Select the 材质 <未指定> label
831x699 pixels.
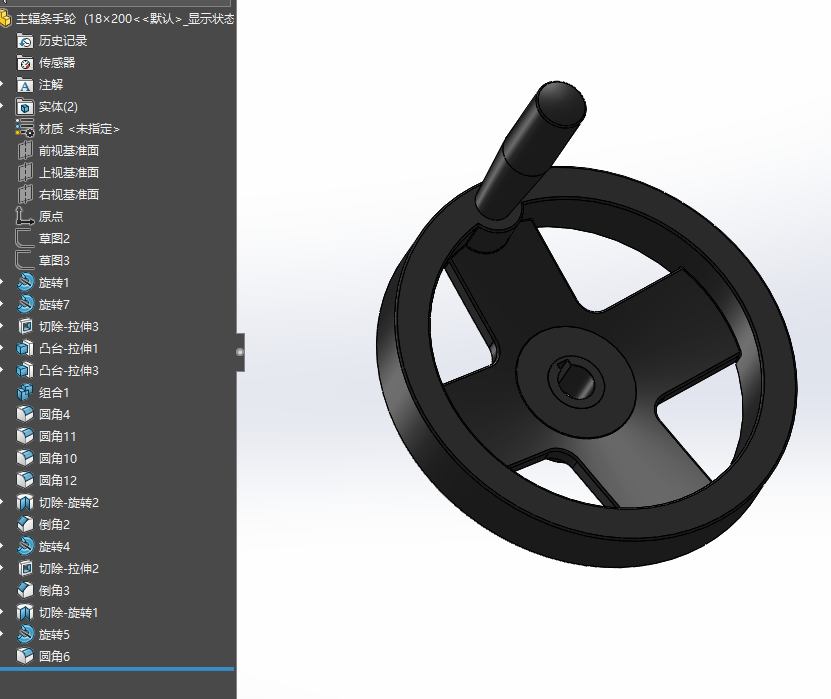pos(79,129)
